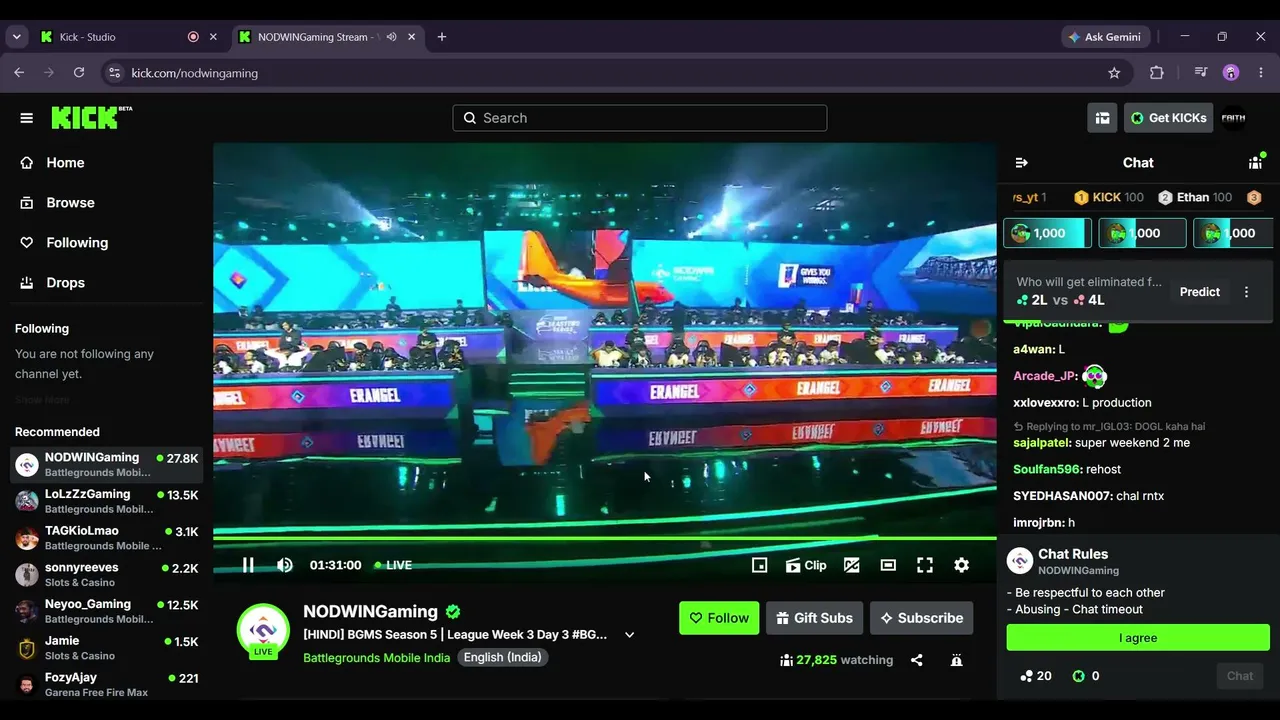Open the FAITH profile avatar menu
1280x720 pixels.
pyautogui.click(x=1234, y=118)
